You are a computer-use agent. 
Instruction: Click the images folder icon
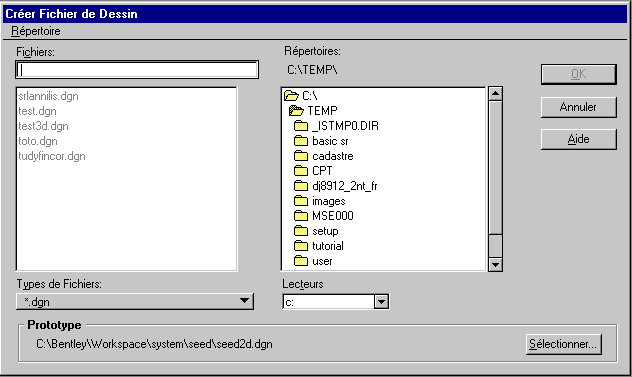tap(301, 201)
